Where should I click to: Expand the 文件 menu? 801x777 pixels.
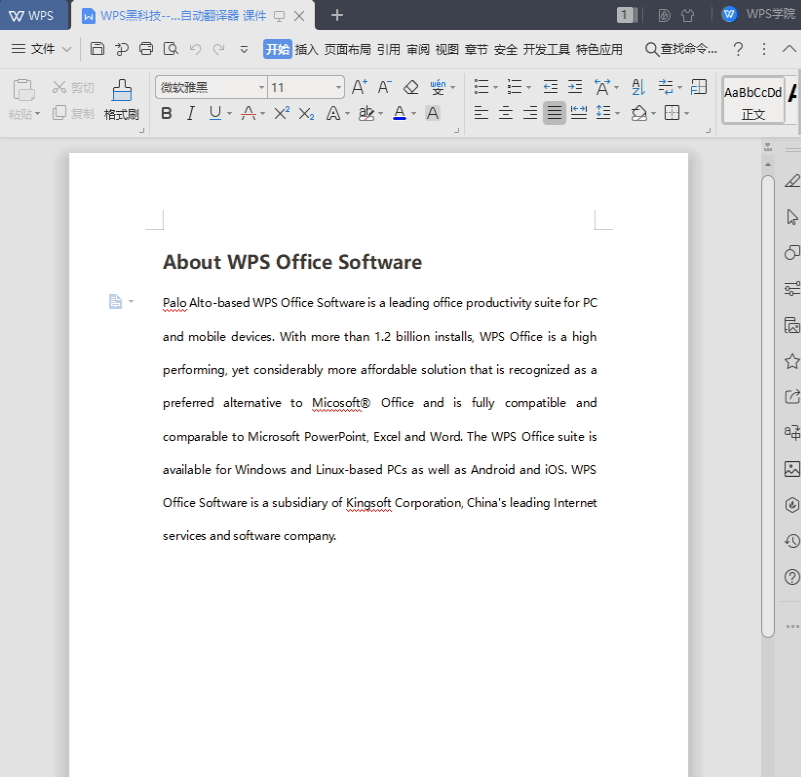pos(42,49)
